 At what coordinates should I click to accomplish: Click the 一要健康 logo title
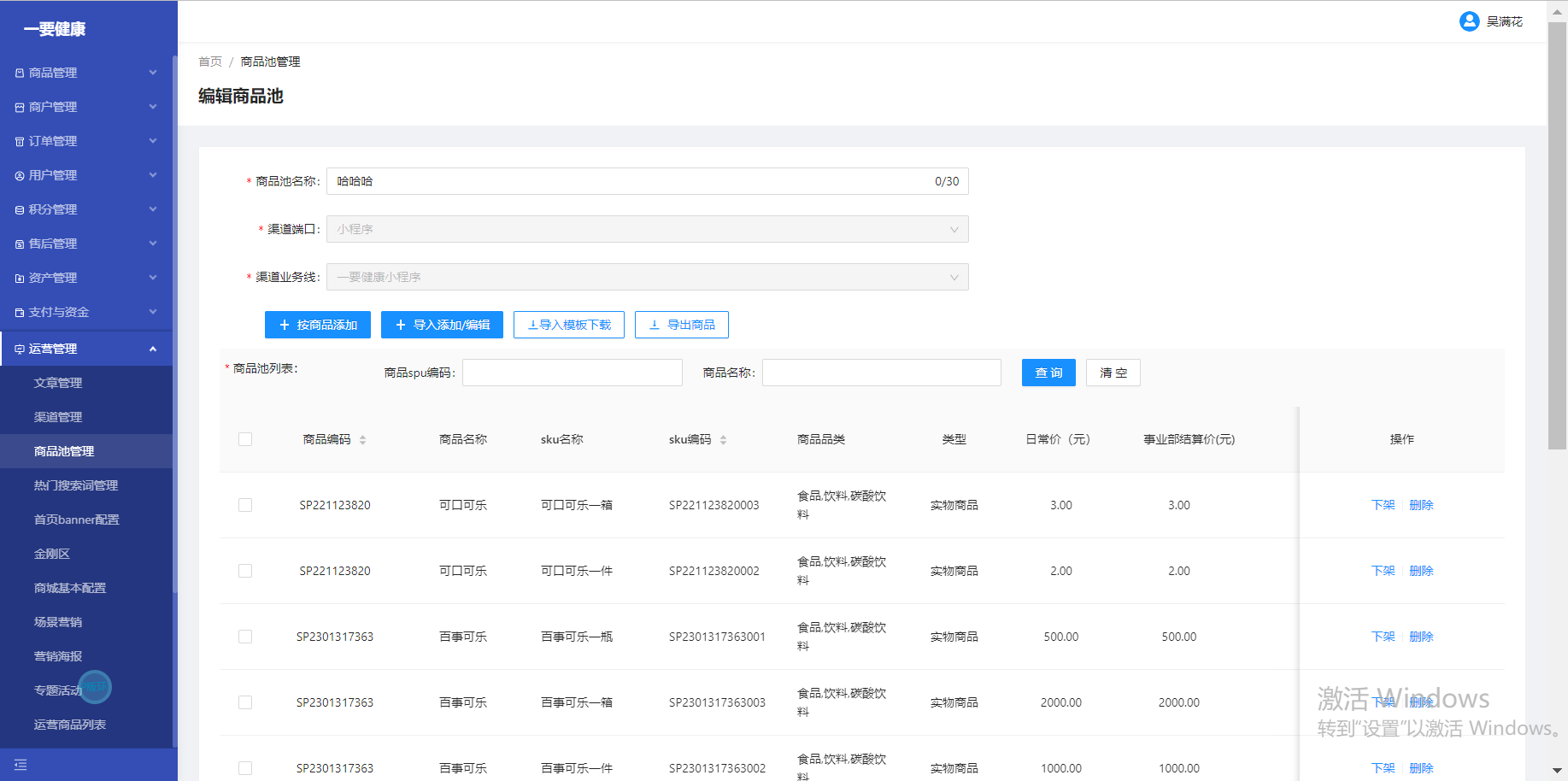[55, 29]
